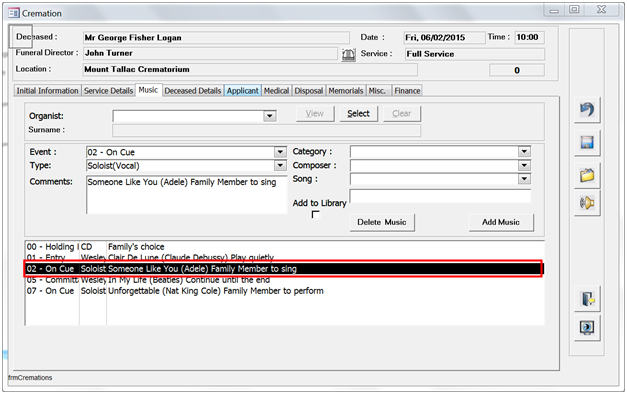Click the Cremation window title icon
The height and width of the screenshot is (394, 627).
coord(14,13)
